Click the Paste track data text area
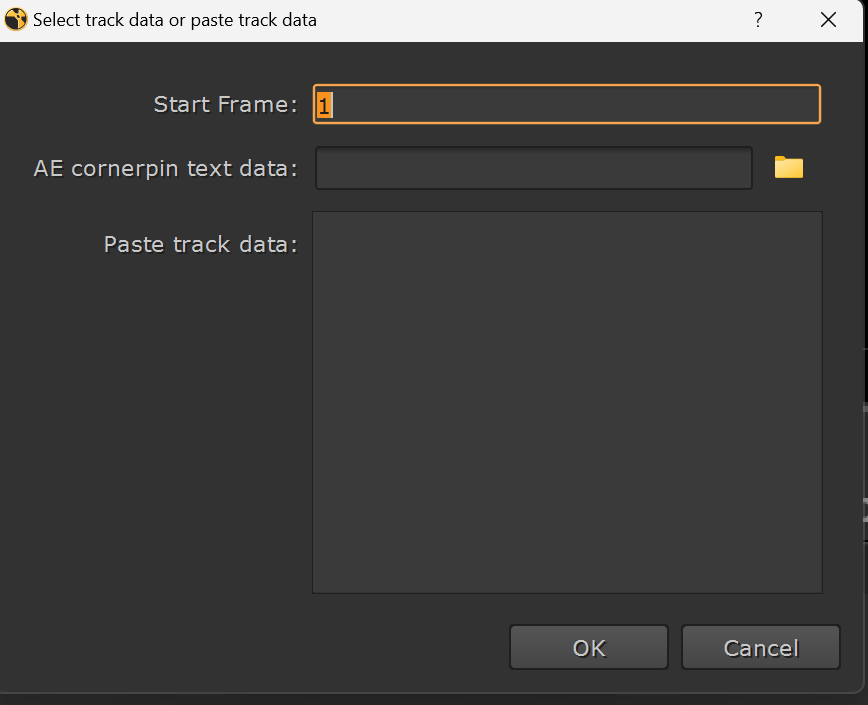 point(567,400)
